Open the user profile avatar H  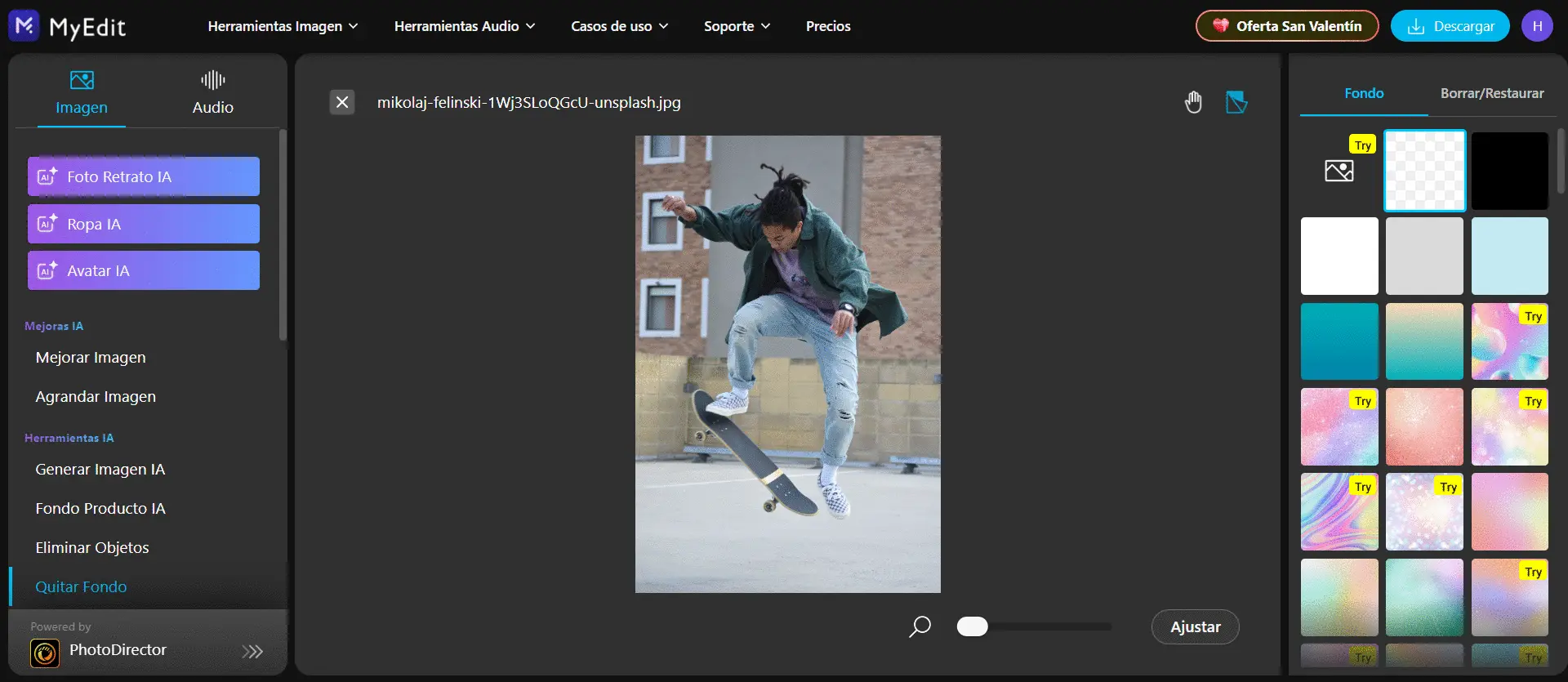click(x=1537, y=26)
